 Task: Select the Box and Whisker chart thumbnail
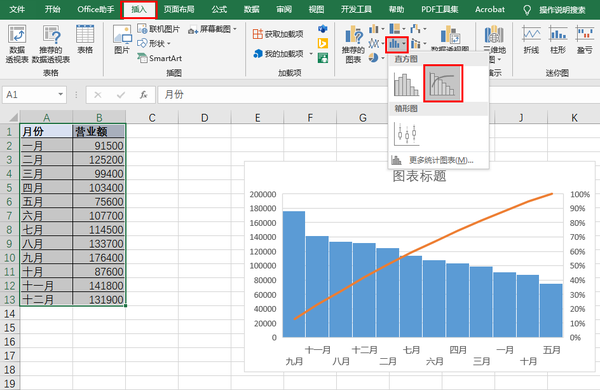406,134
